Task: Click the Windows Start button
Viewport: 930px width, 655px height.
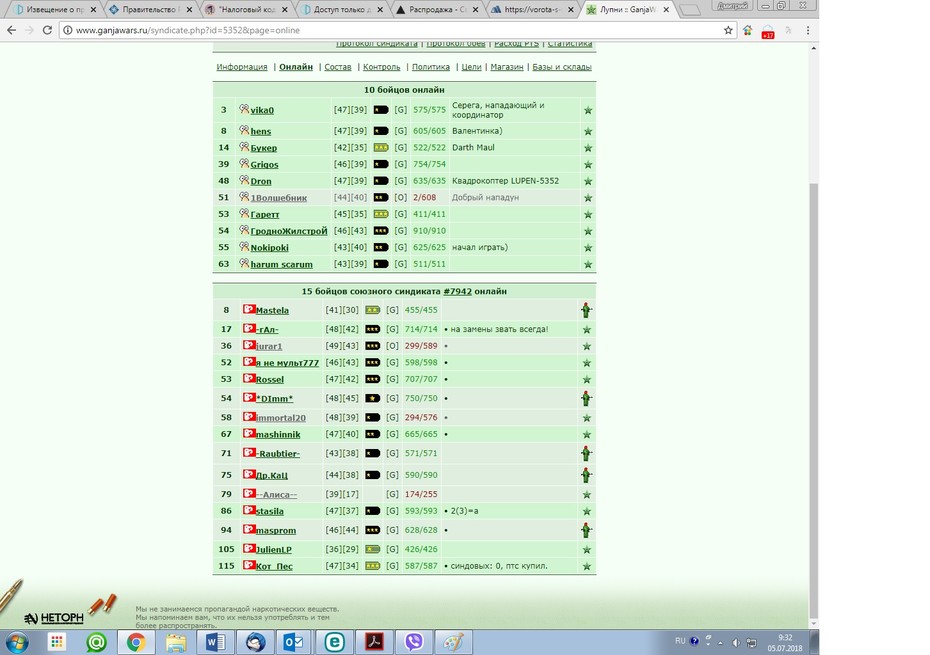Action: click(17, 643)
